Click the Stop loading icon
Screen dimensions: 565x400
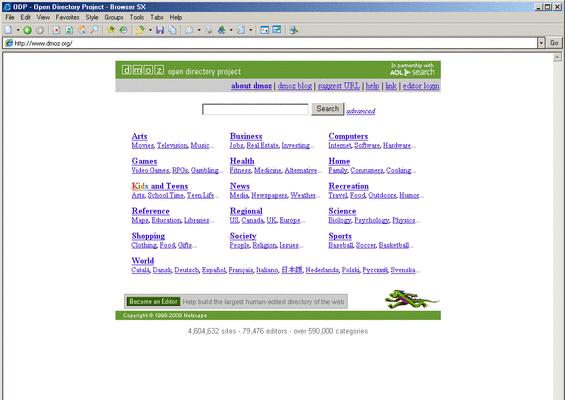57,30
